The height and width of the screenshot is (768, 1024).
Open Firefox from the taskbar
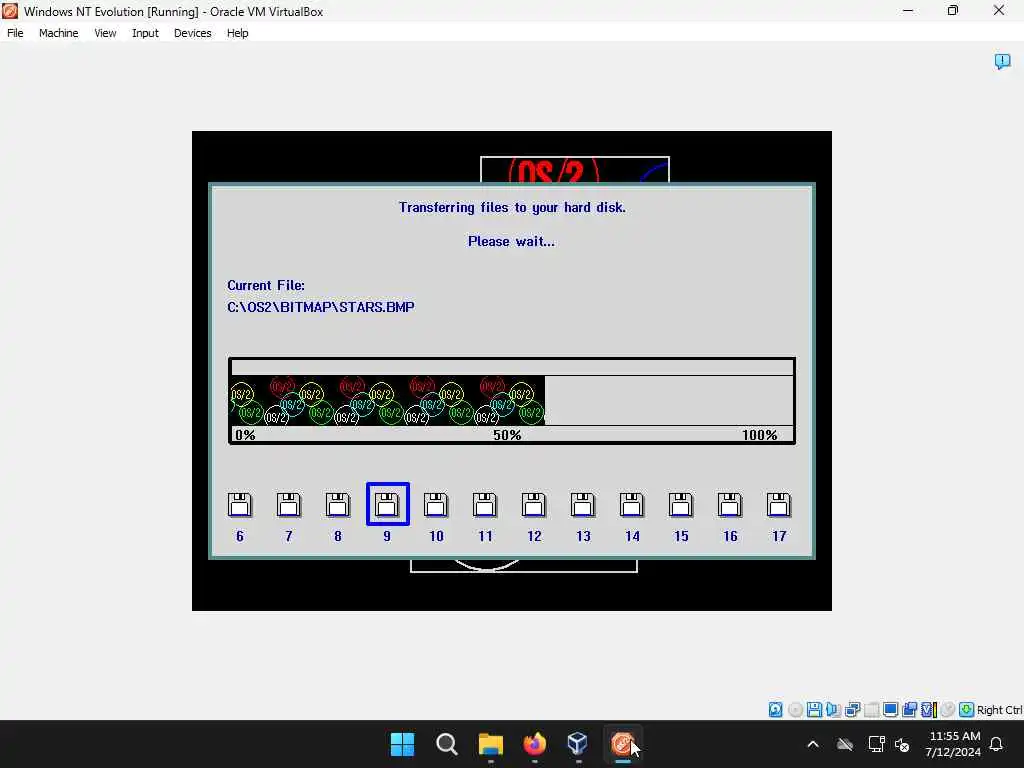tap(535, 744)
